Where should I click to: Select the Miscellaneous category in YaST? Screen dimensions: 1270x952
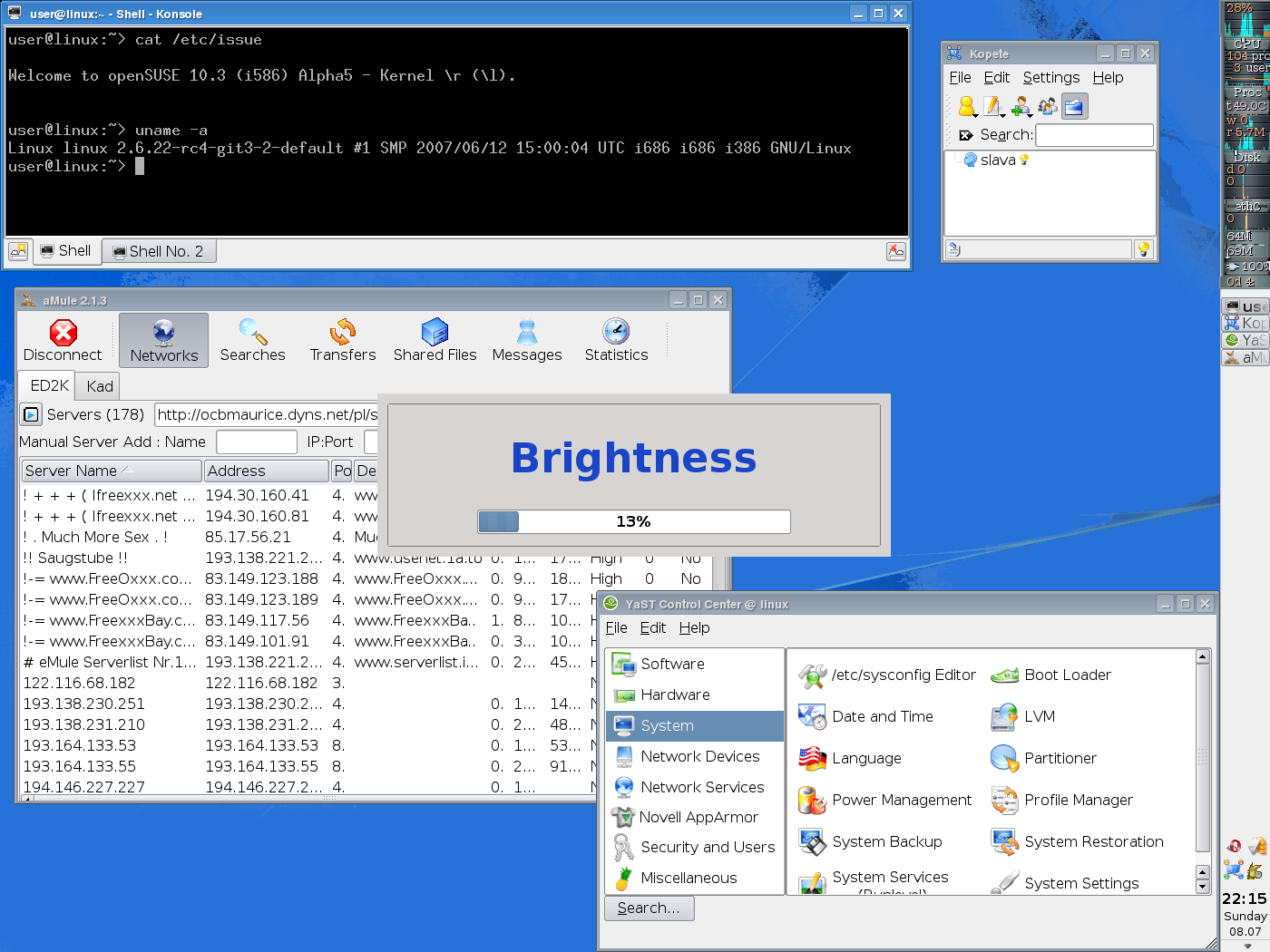(694, 878)
